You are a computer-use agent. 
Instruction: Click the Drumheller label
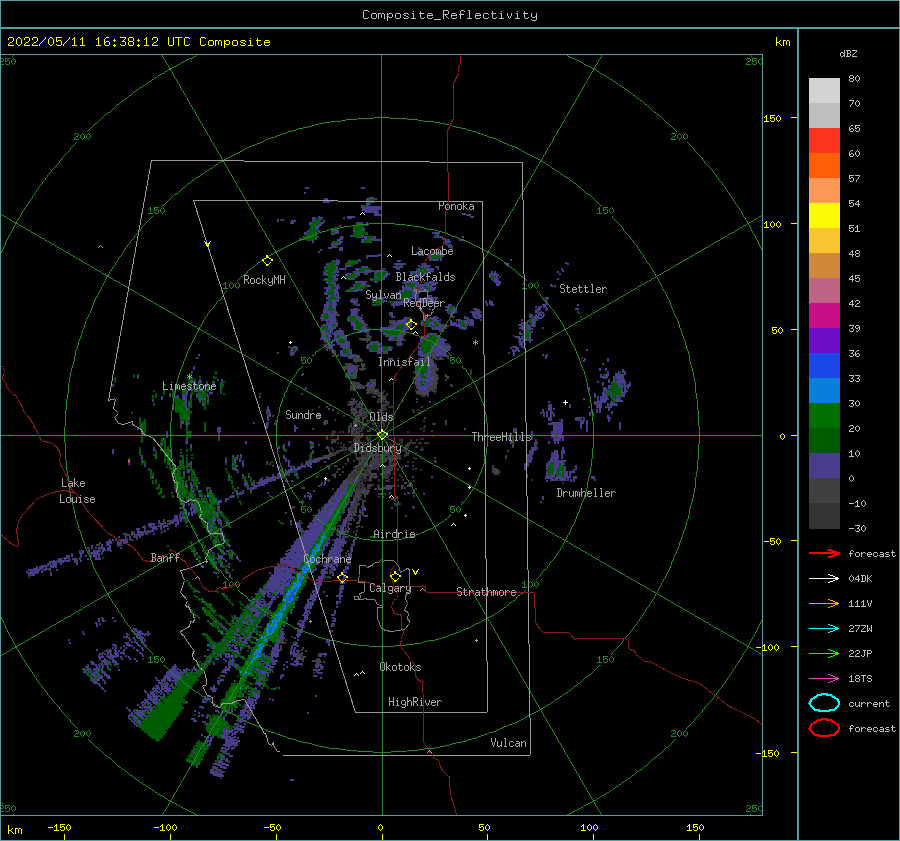click(x=586, y=493)
